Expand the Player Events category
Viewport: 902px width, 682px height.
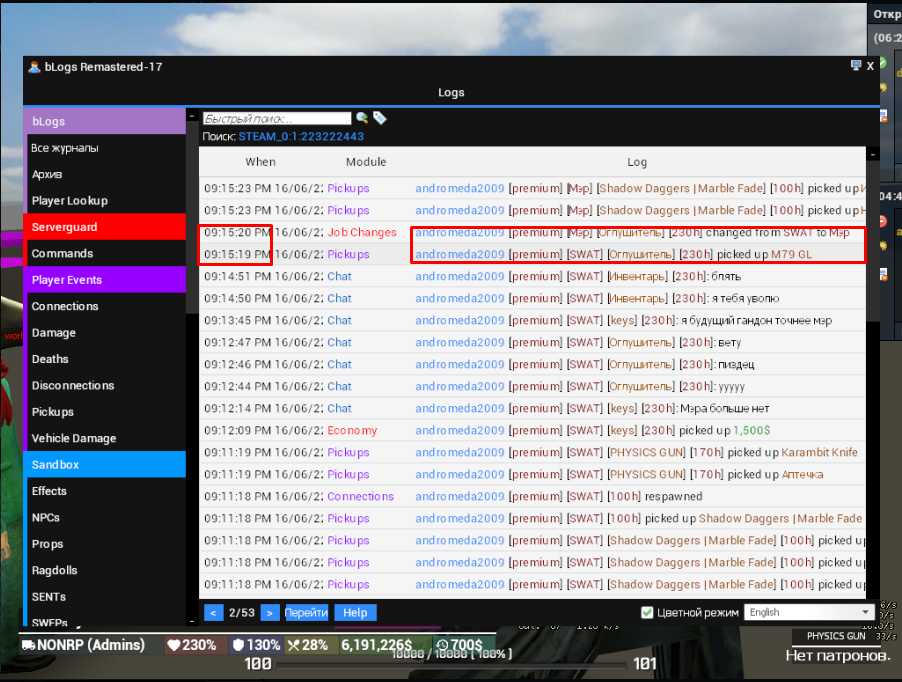(104, 280)
